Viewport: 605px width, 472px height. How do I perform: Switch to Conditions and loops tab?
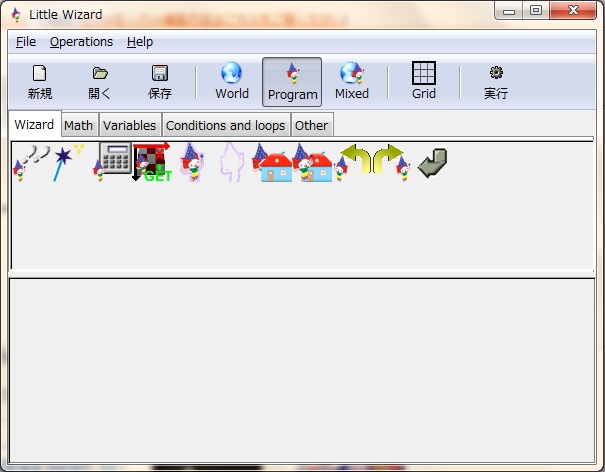tap(226, 125)
